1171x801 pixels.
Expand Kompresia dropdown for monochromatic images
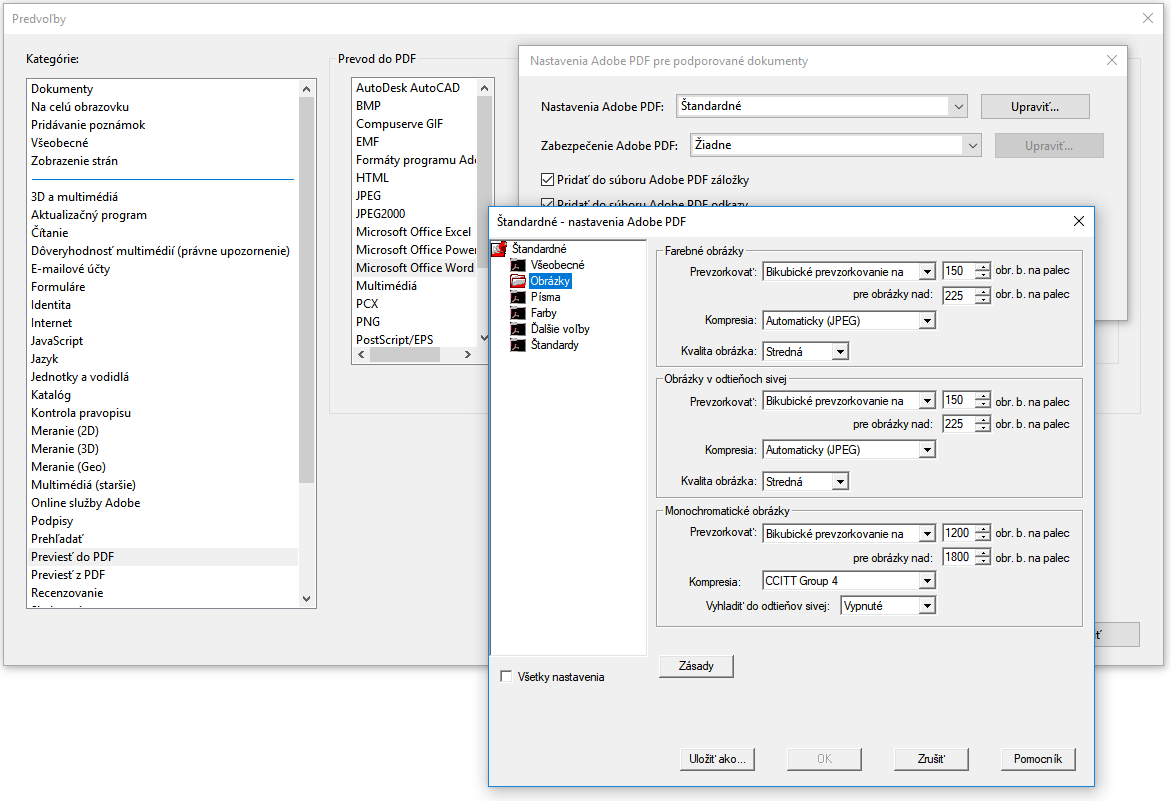(927, 581)
